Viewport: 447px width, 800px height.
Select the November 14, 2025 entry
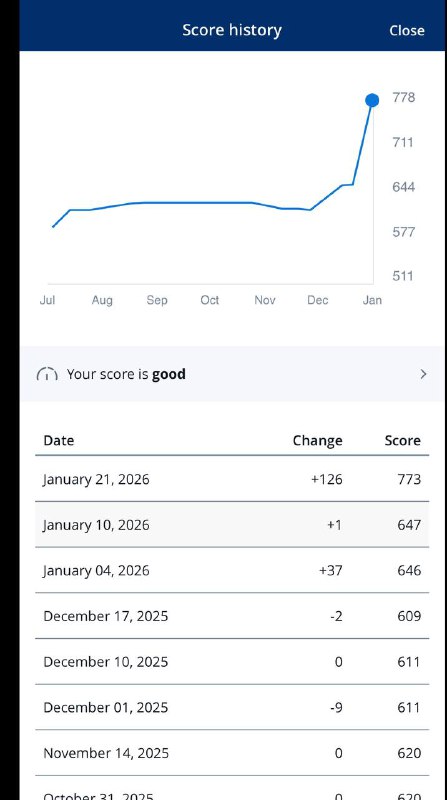[x=232, y=753]
